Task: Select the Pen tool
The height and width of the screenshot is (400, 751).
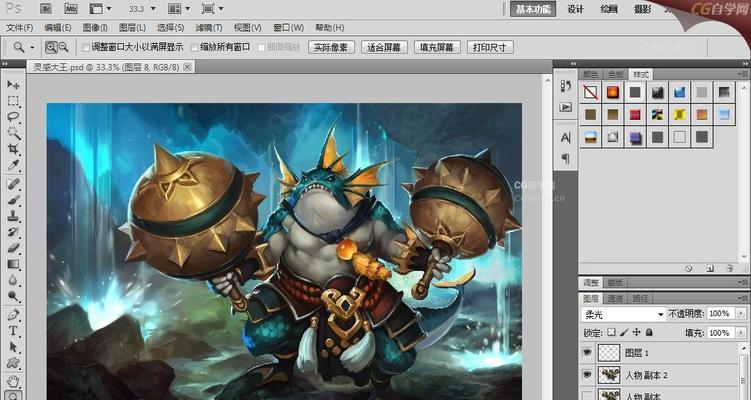Action: 13,315
